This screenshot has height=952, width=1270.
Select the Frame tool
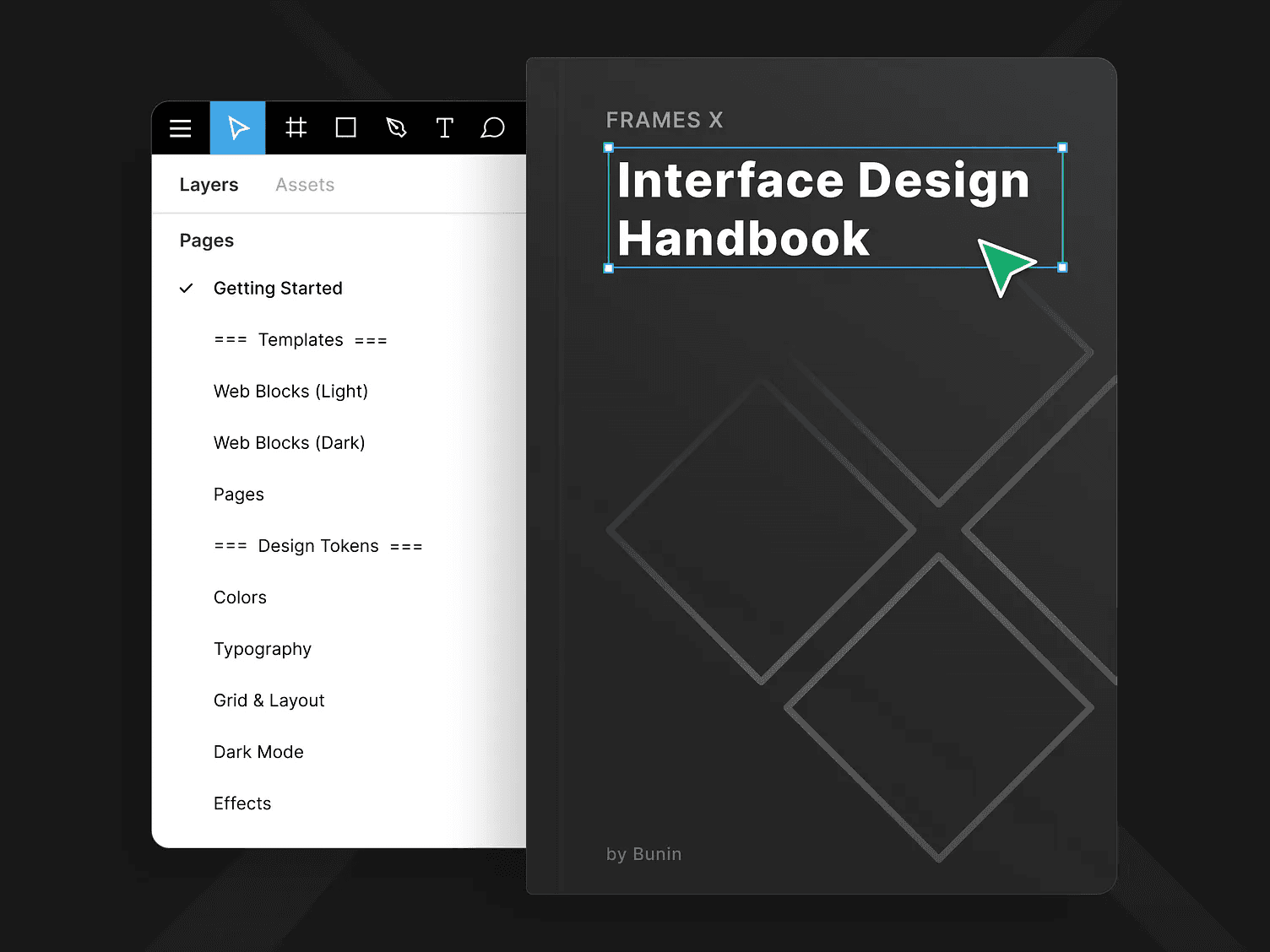pos(295,127)
